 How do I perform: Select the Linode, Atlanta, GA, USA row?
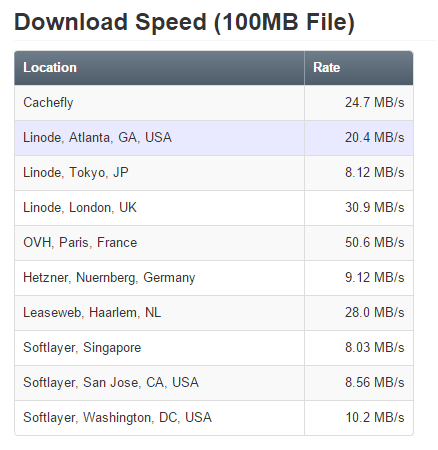(x=214, y=138)
